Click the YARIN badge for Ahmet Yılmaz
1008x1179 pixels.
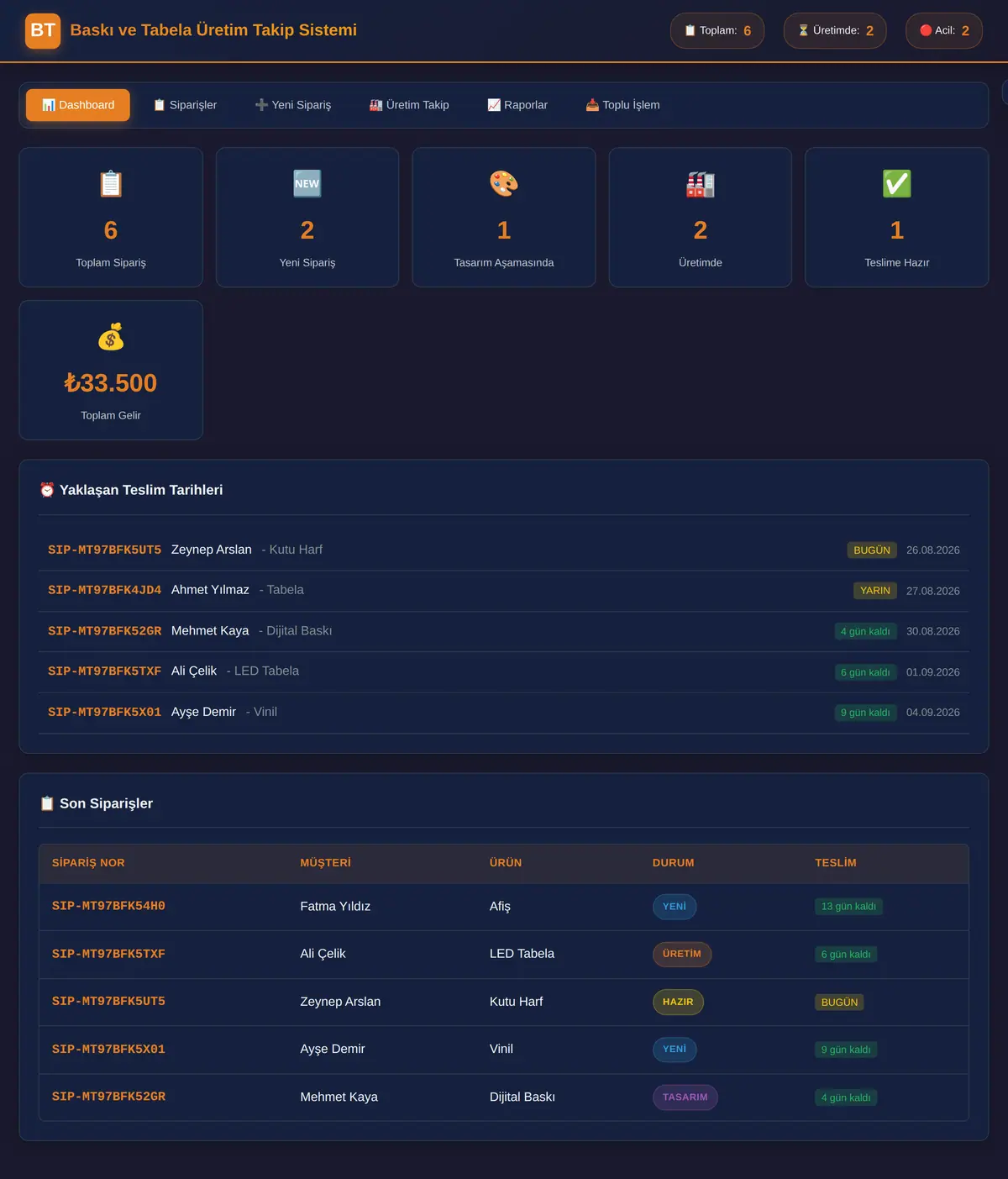point(875,591)
